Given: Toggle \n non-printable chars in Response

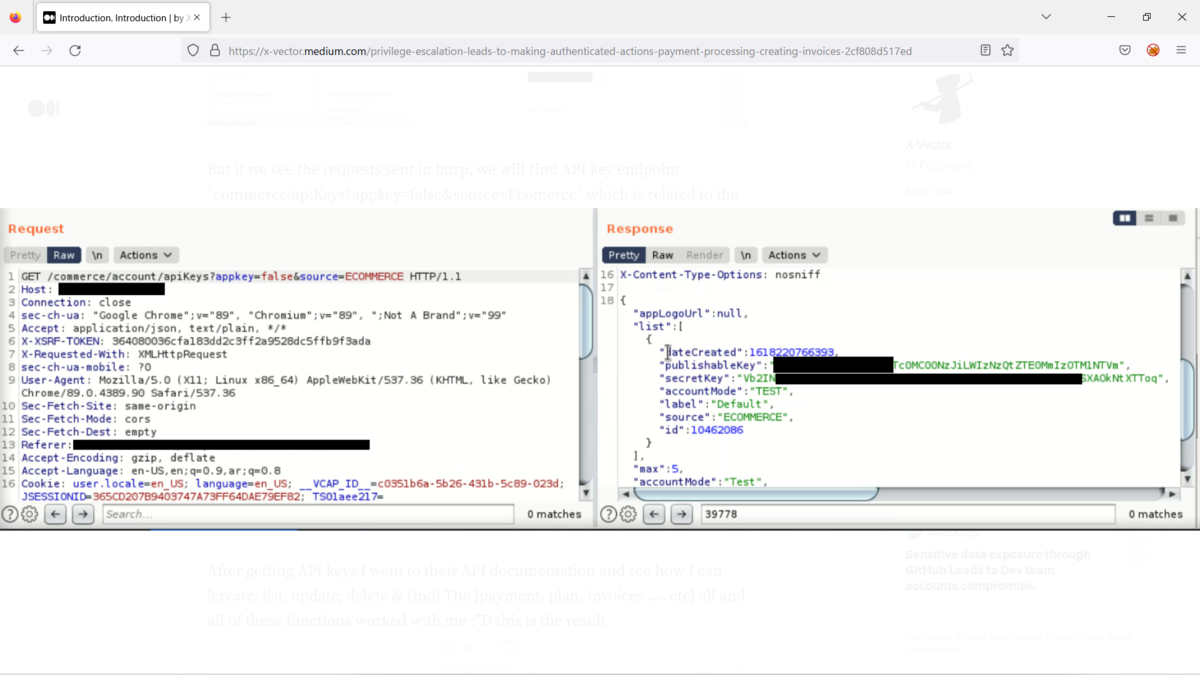Looking at the screenshot, I should coord(745,255).
